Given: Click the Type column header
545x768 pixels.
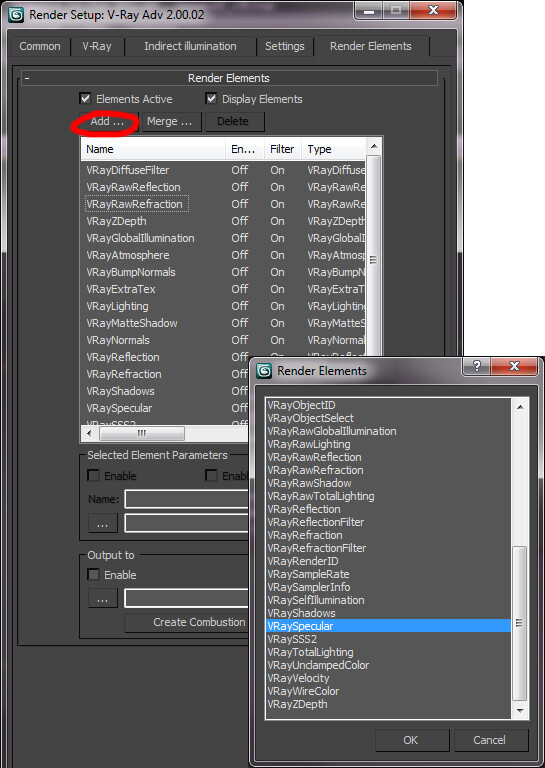Looking at the screenshot, I should coord(334,149).
